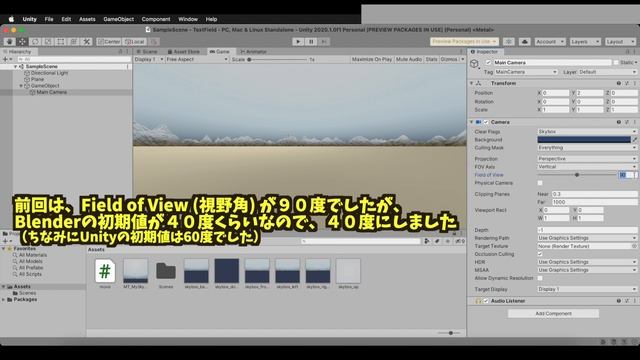Toggle the Main Camera active checkbox
Image resolution: width=640 pixels, height=360 pixels.
pyautogui.click(x=488, y=63)
